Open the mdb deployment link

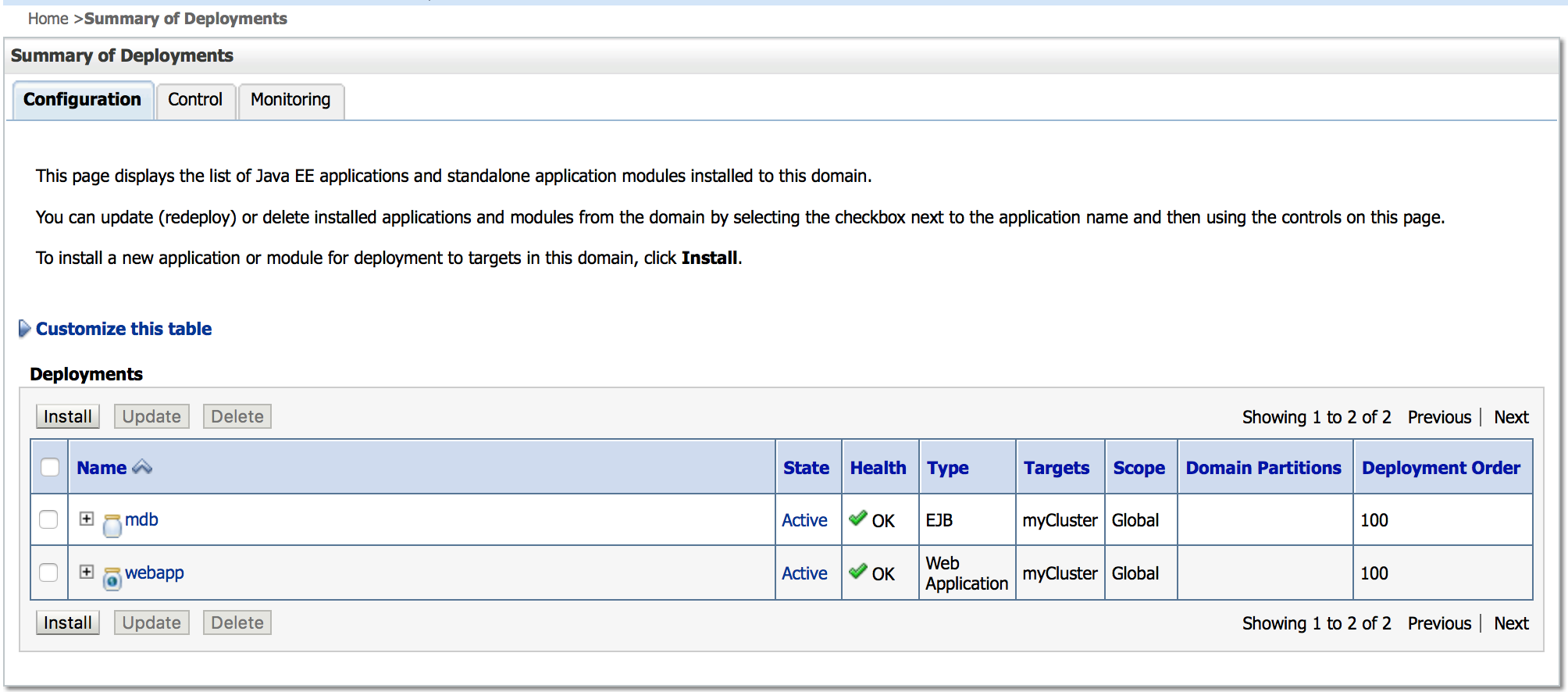141,519
